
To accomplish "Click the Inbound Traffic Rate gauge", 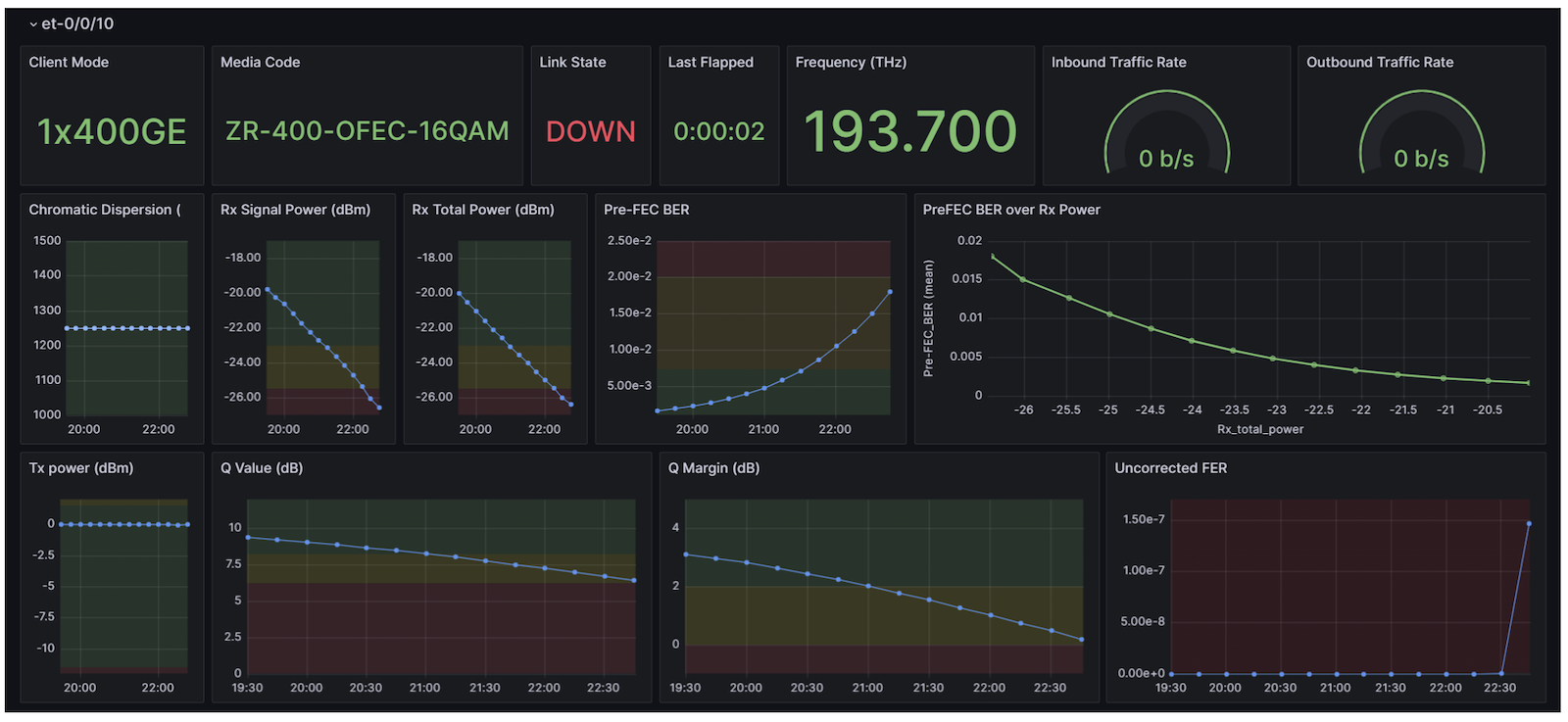I will 1166,133.
